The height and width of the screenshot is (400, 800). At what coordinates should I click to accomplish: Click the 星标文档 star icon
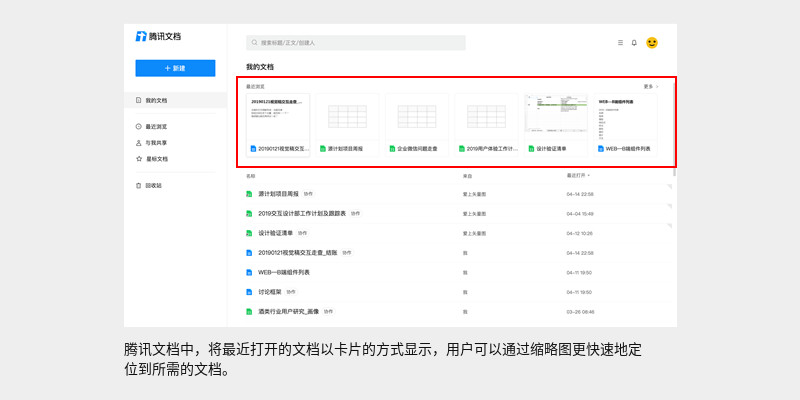(x=138, y=158)
